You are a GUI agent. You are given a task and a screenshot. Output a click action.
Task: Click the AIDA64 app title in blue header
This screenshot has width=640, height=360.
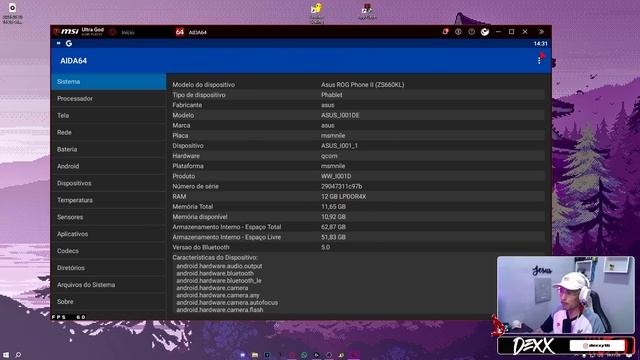point(73,61)
